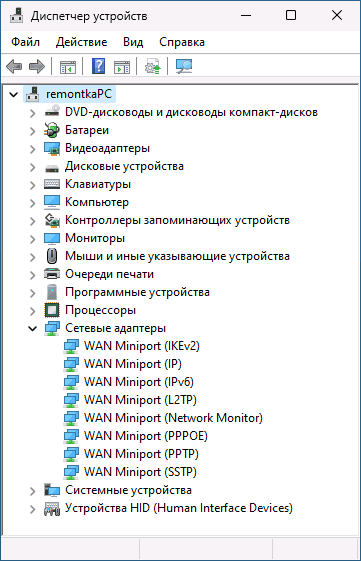Show or hide the console tree icon
Image resolution: width=361 pixels, height=561 pixels.
coord(68,67)
